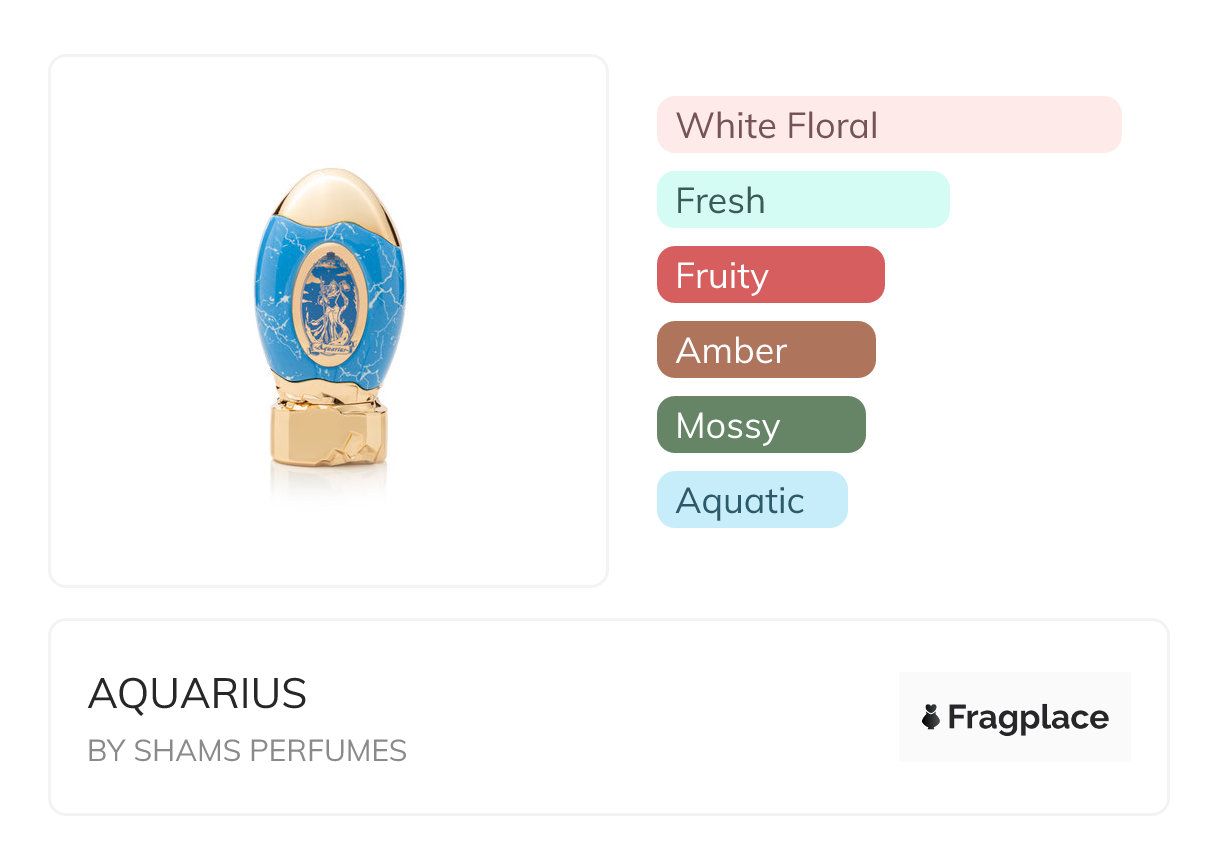Click the AQUARIUS perfume title
Screen dimensions: 1218x864
click(x=197, y=694)
